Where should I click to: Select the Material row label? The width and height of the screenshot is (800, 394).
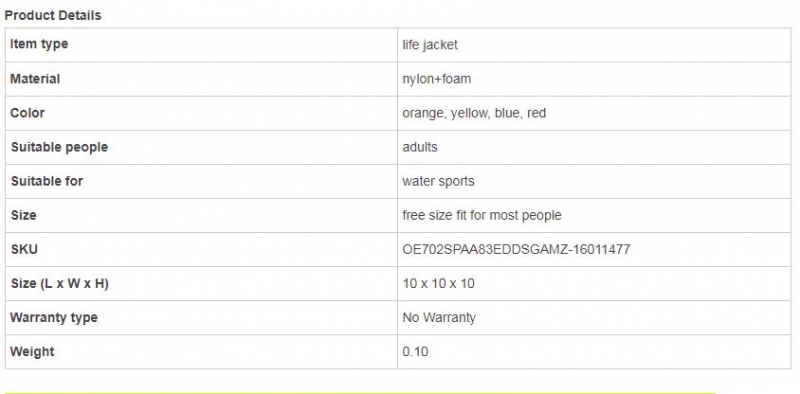pos(35,79)
